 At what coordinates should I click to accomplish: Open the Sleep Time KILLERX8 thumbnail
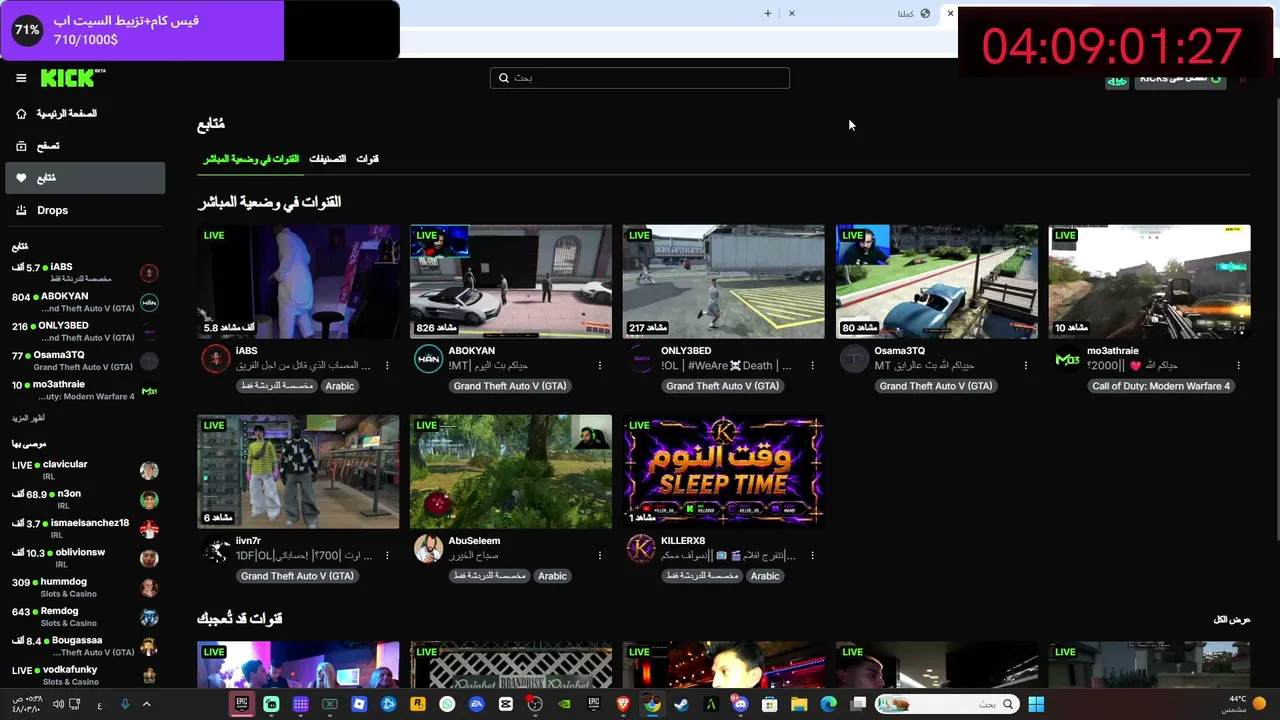tap(723, 472)
